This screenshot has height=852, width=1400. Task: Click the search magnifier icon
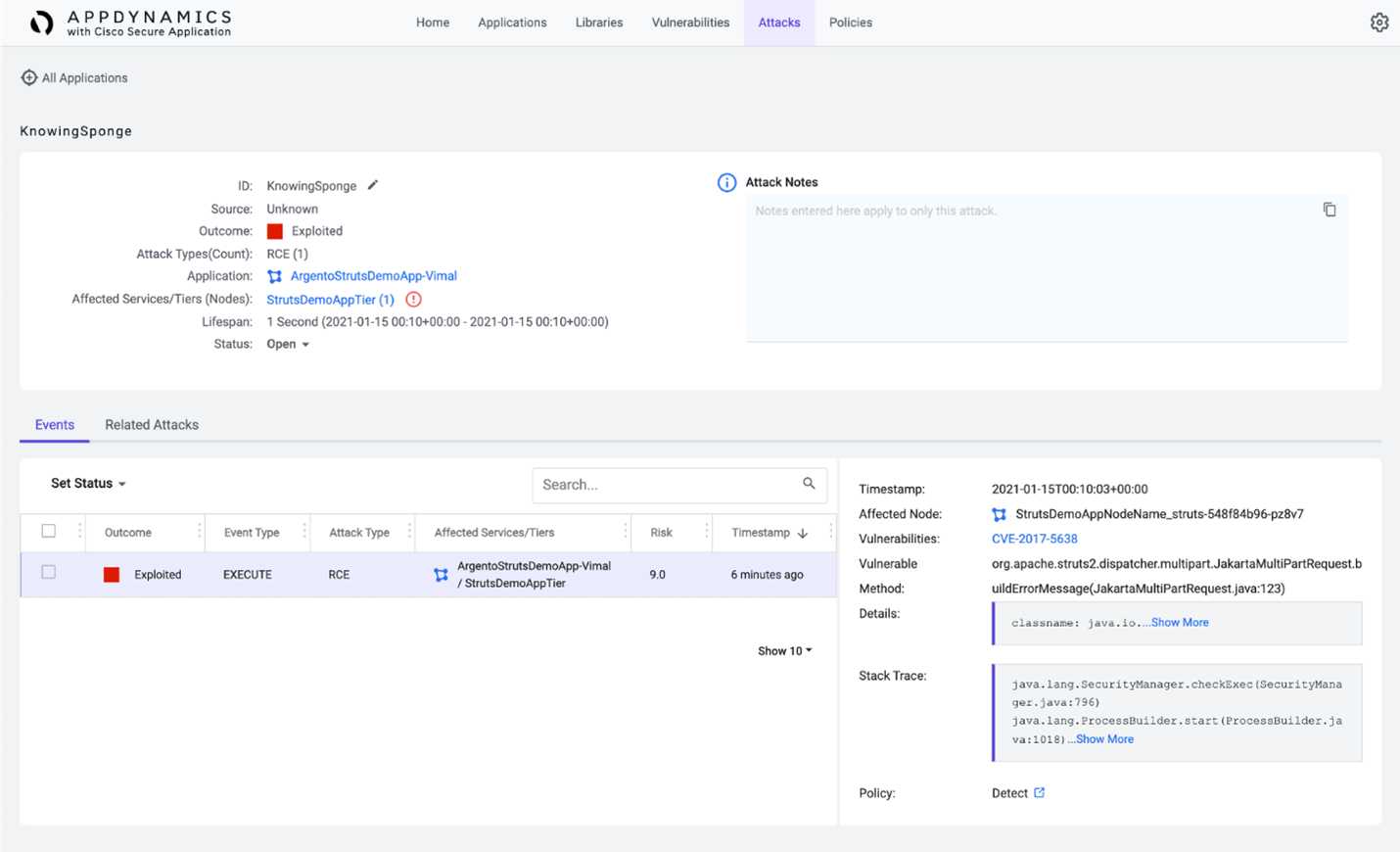coord(809,484)
